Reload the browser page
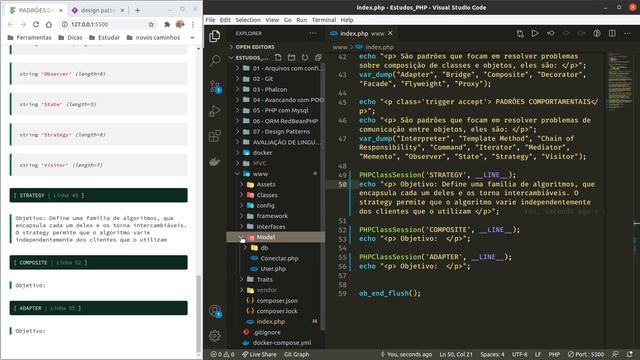The image size is (640, 360). (x=36, y=24)
